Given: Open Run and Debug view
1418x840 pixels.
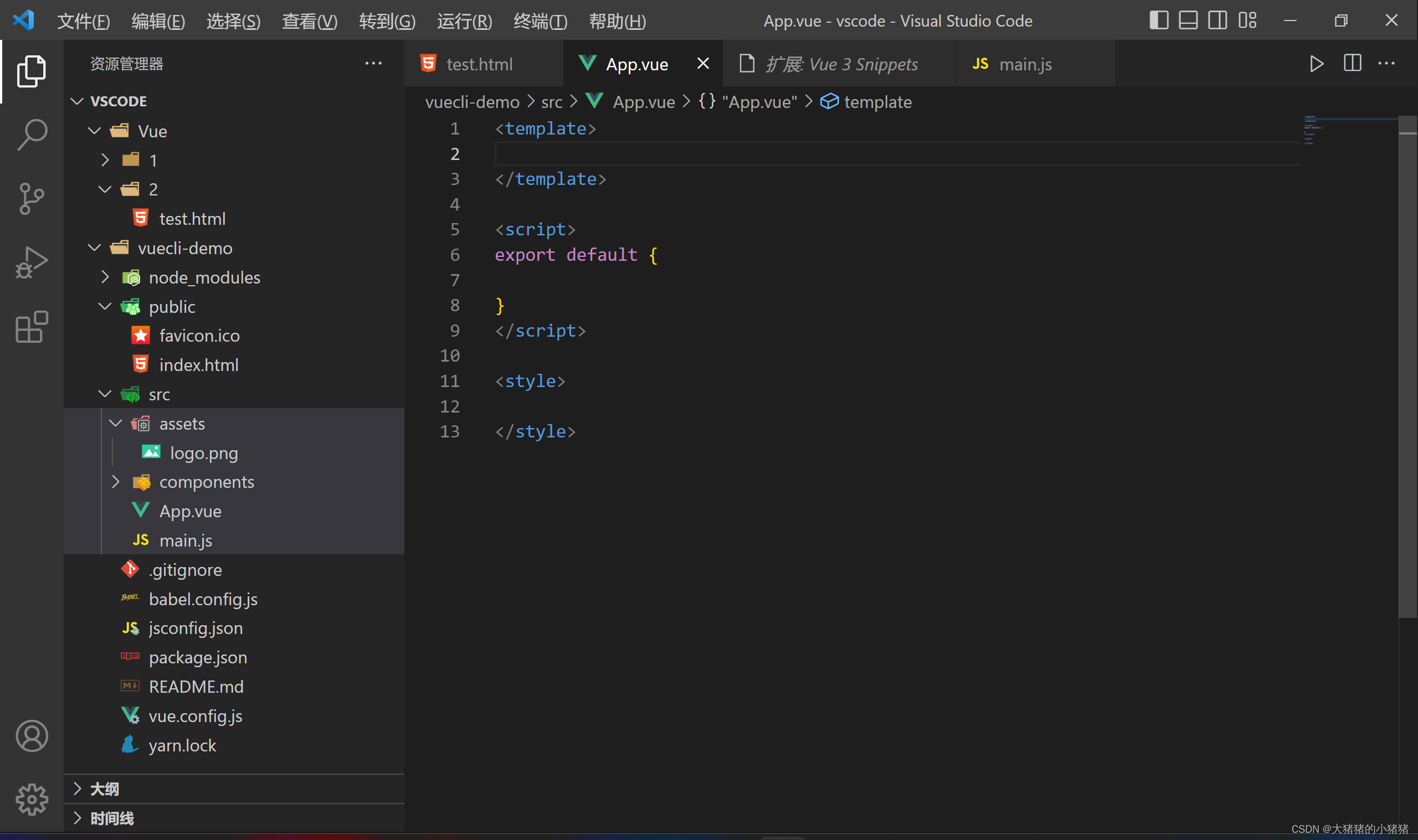Looking at the screenshot, I should coord(32,262).
